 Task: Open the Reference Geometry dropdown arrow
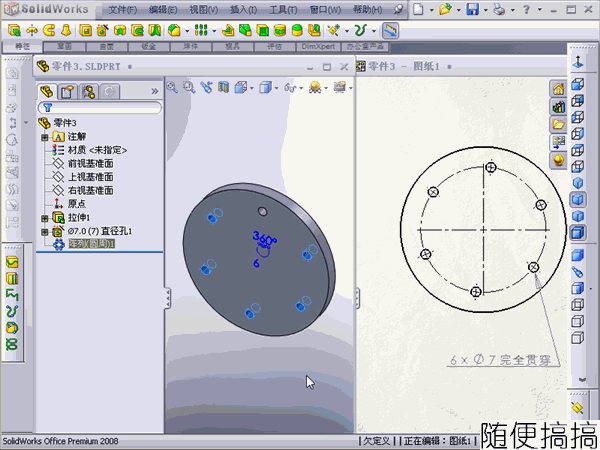click(347, 31)
